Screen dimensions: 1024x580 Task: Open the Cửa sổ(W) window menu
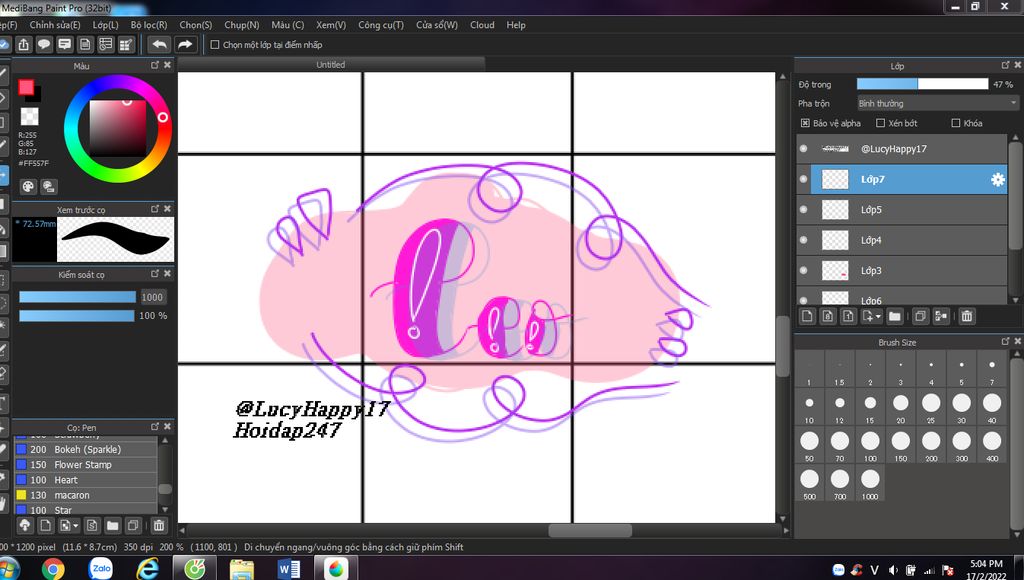(437, 25)
